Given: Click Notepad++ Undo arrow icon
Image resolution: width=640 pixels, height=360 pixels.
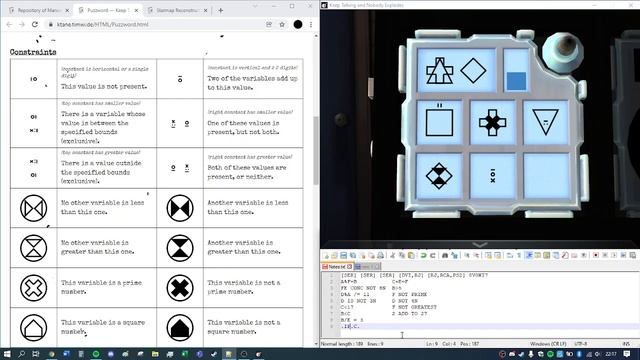Looking at the screenshot, I should pos(424,256).
